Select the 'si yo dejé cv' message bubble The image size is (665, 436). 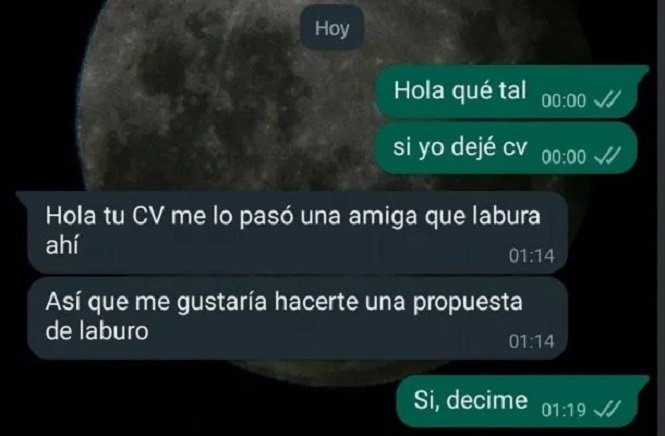(506, 148)
